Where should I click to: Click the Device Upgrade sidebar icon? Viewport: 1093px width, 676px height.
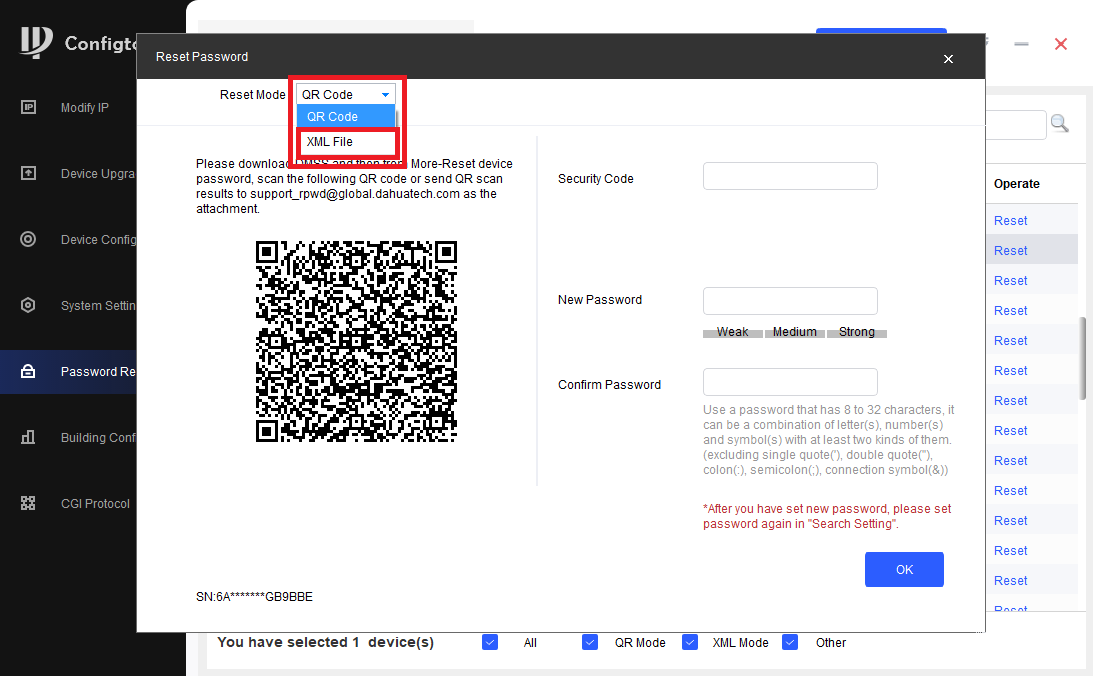[x=28, y=173]
